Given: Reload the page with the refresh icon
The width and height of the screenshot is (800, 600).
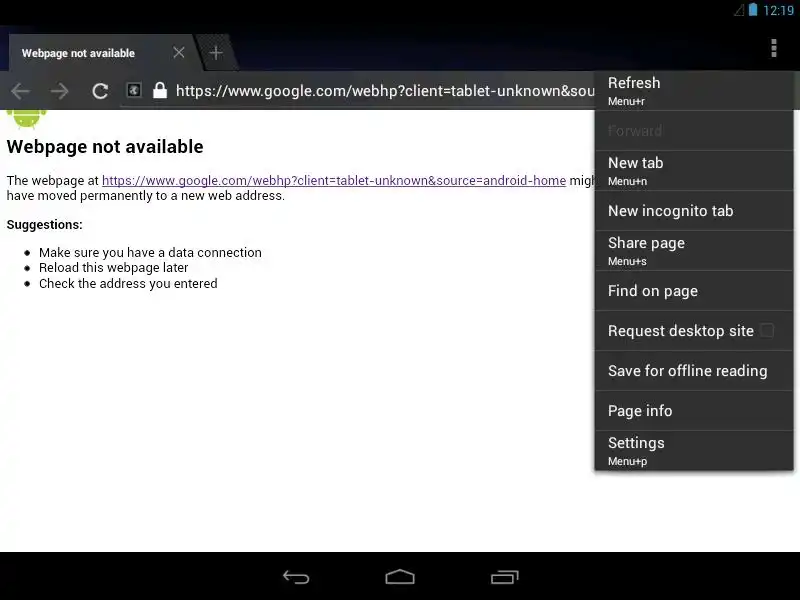Looking at the screenshot, I should pos(100,91).
